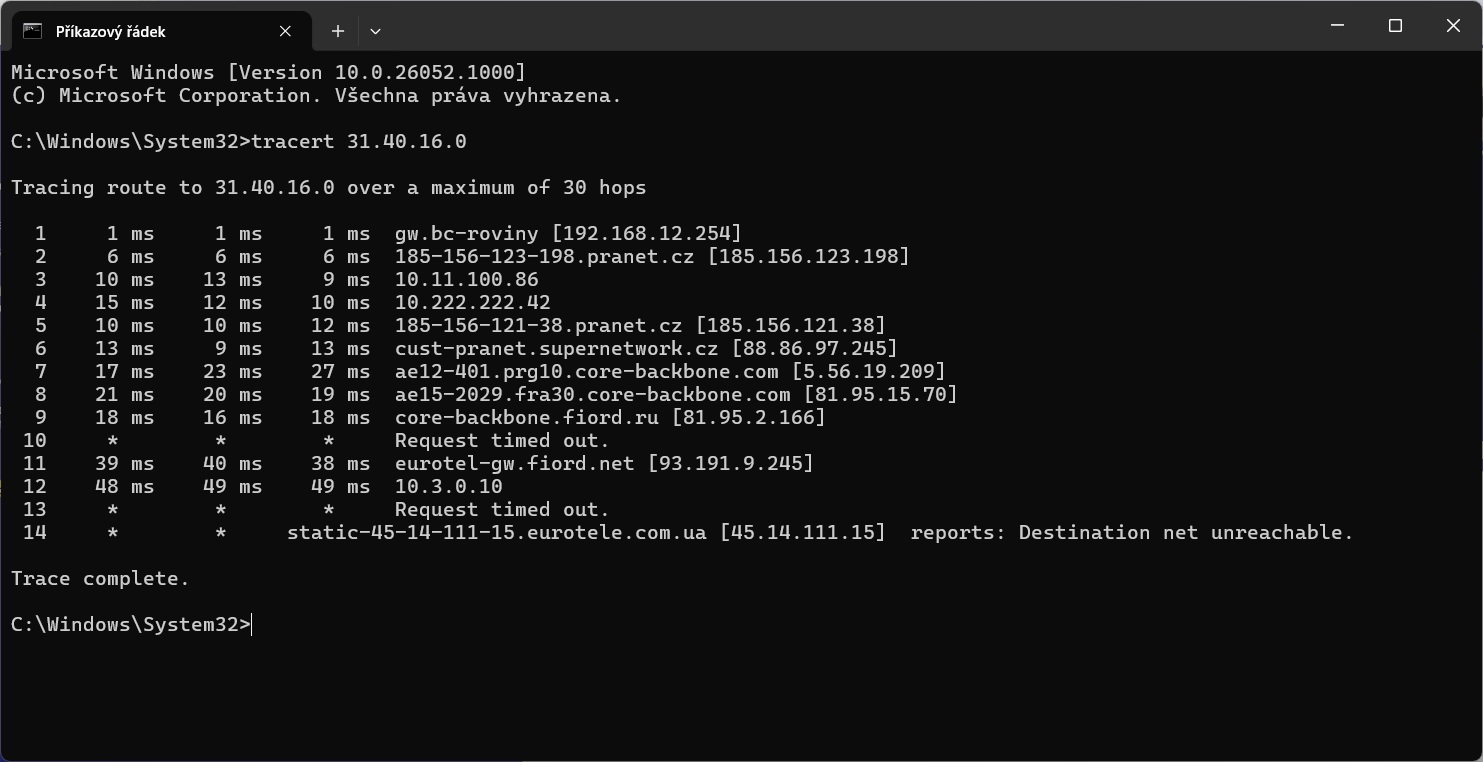
Task: Click cust-pranet.supernetwork.cz hostname in hop 6
Action: click(556, 349)
